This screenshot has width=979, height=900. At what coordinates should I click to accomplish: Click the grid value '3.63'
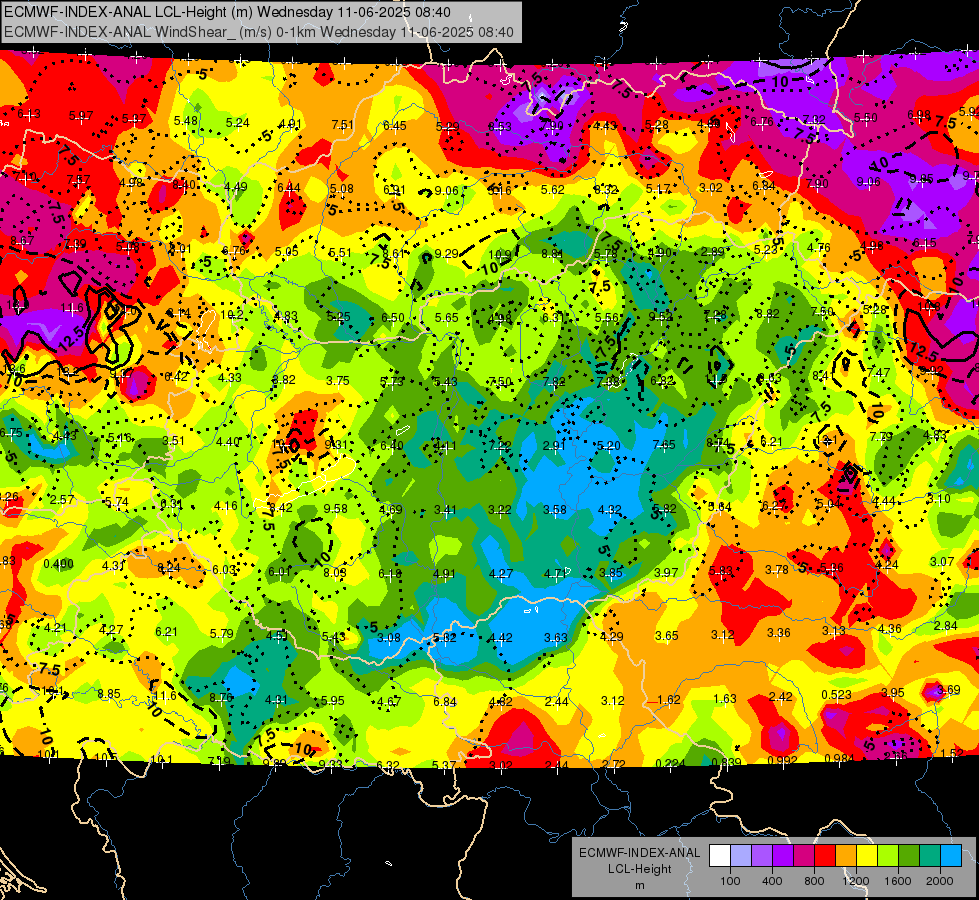coord(556,637)
